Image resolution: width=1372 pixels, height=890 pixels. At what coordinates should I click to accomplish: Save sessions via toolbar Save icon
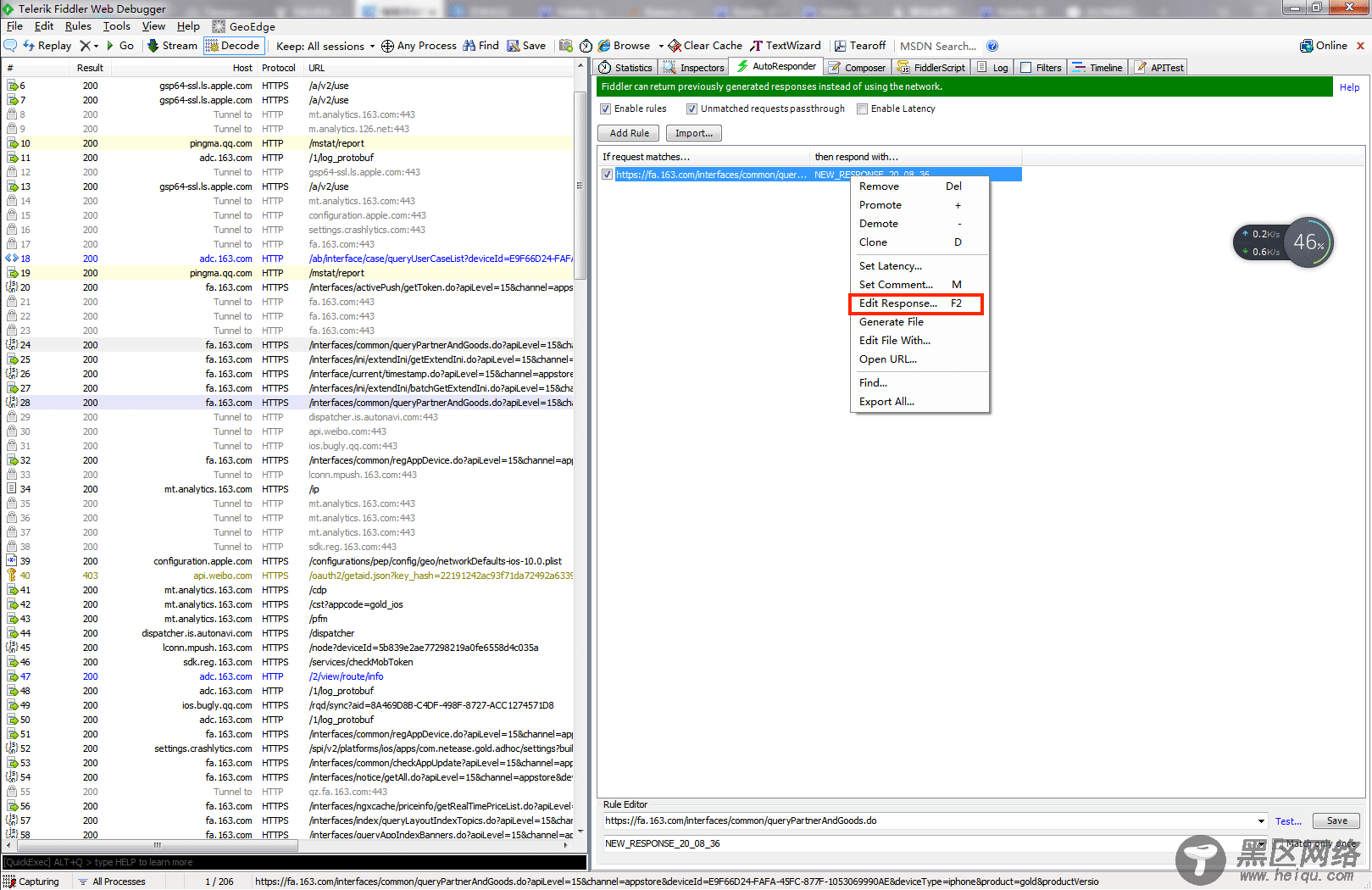coord(526,46)
